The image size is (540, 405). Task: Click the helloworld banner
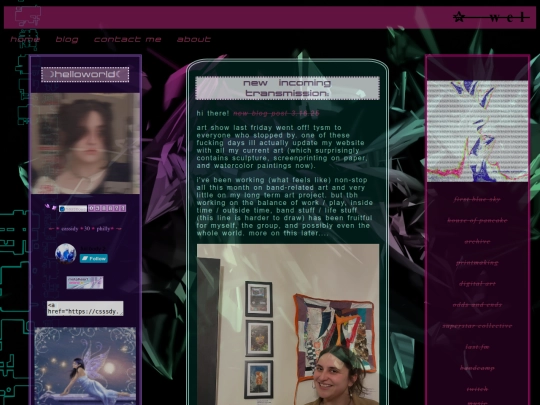tap(85, 74)
